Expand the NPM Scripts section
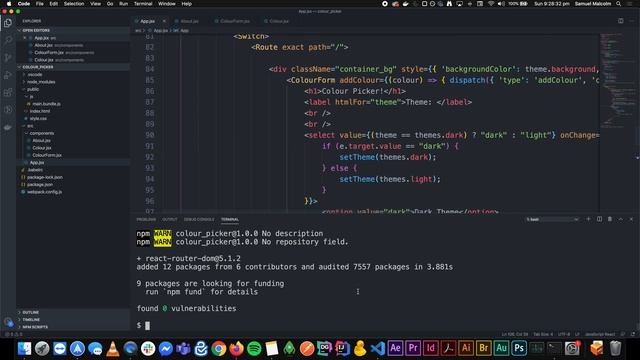This screenshot has height=360, width=640. click(35, 327)
